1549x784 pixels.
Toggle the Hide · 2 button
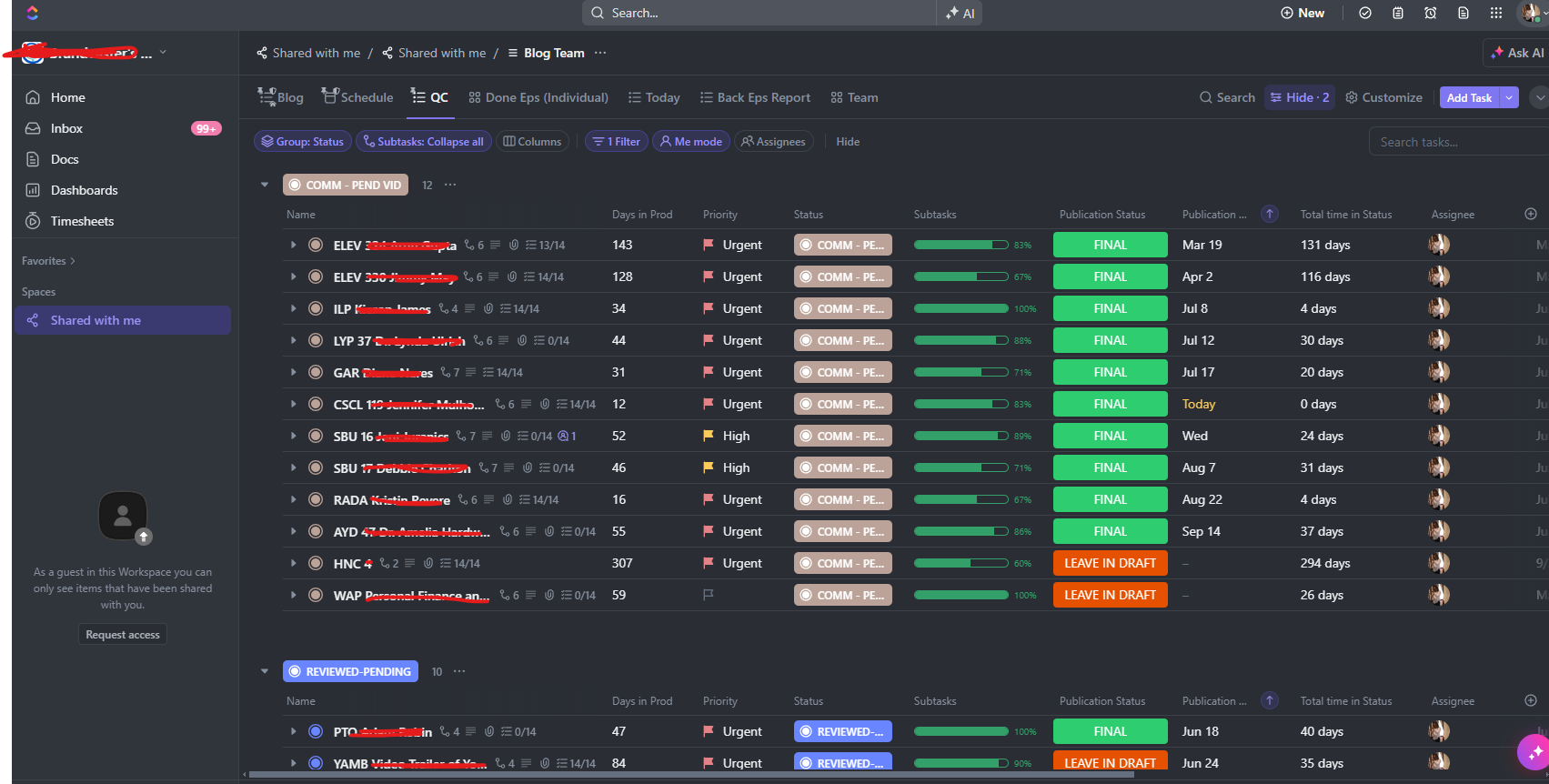(x=1300, y=97)
